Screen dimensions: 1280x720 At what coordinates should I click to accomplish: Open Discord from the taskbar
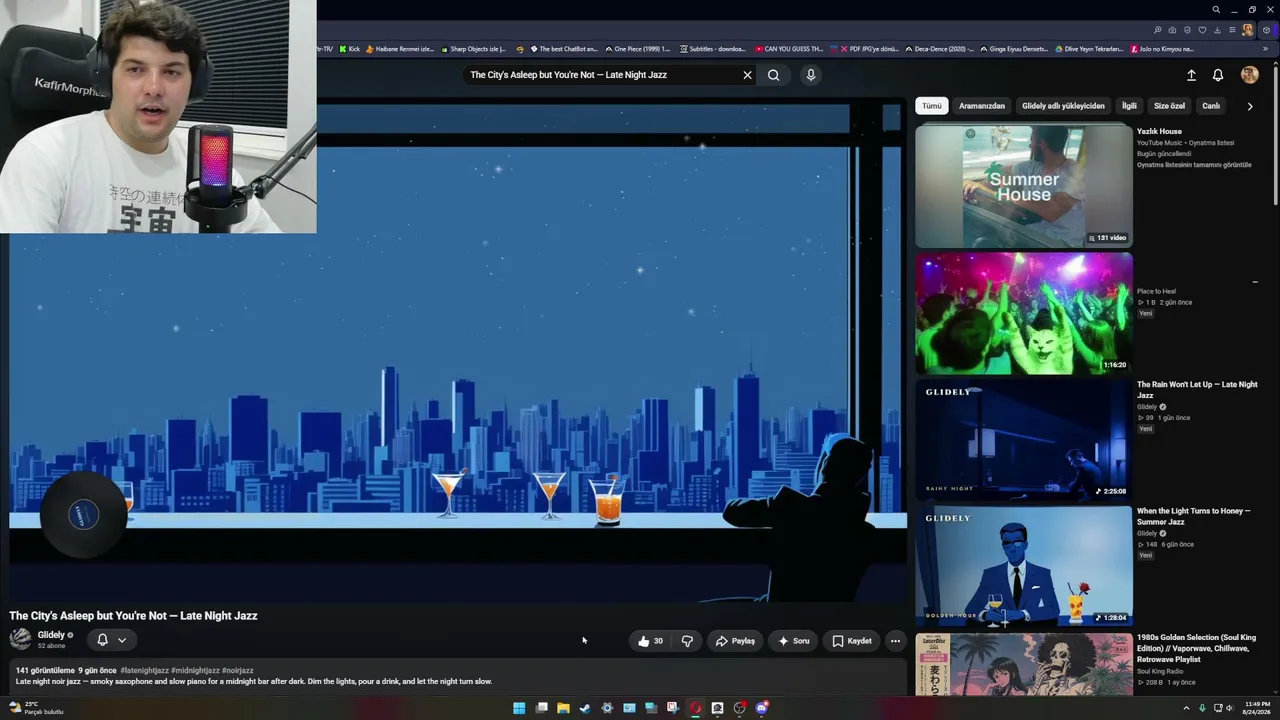click(x=762, y=708)
